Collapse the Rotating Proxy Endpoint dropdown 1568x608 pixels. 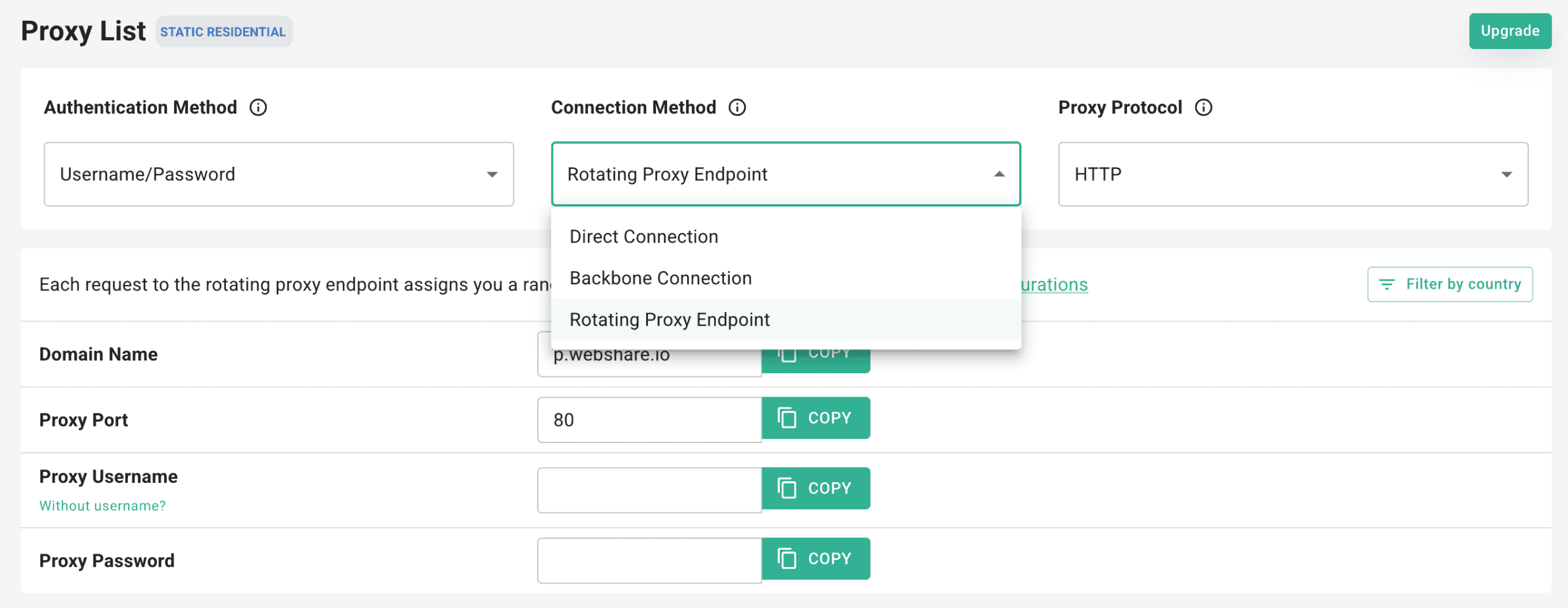point(786,174)
